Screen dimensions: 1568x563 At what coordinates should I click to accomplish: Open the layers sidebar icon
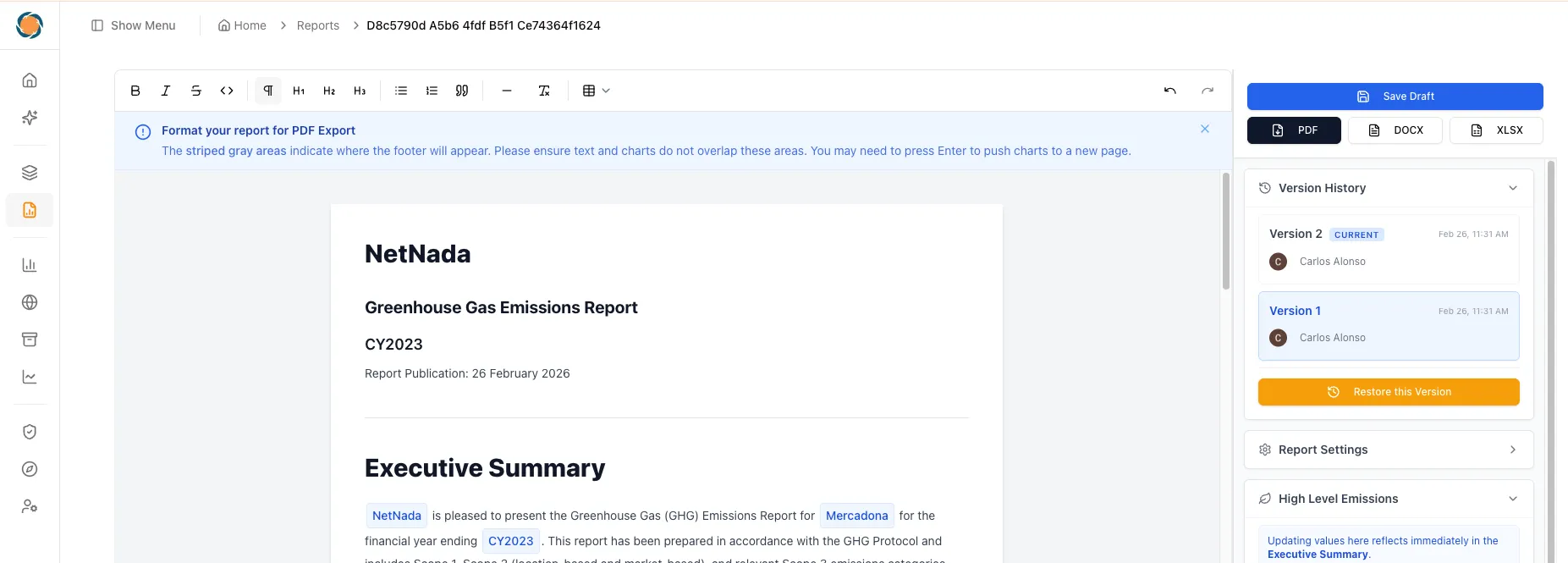click(30, 173)
